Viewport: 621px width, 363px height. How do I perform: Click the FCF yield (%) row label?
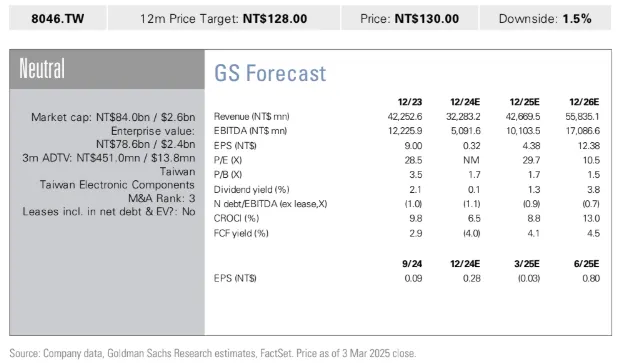point(241,233)
